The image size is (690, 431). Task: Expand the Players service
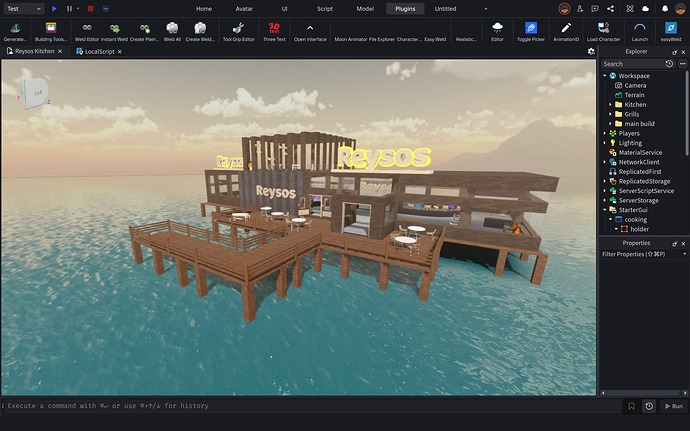(x=605, y=133)
